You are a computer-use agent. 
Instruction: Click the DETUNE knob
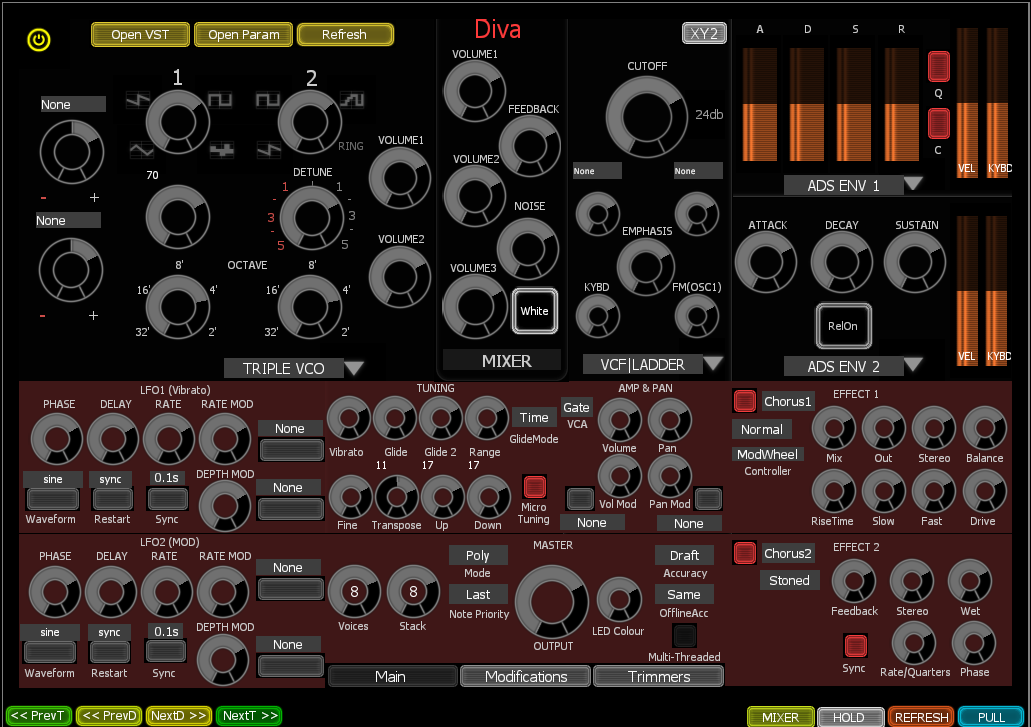pyautogui.click(x=311, y=218)
